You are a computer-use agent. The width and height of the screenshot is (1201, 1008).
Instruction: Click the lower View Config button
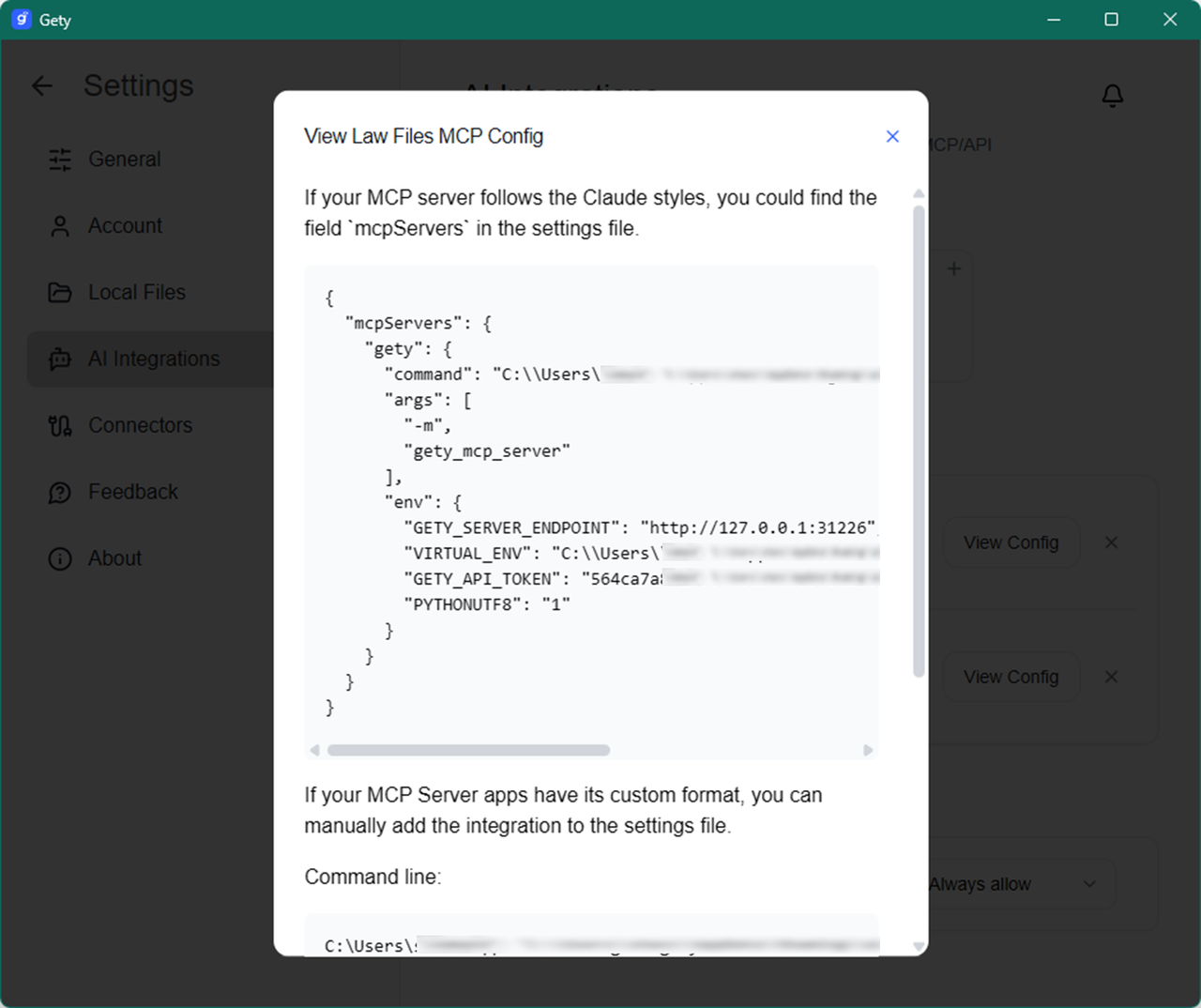(x=1011, y=677)
